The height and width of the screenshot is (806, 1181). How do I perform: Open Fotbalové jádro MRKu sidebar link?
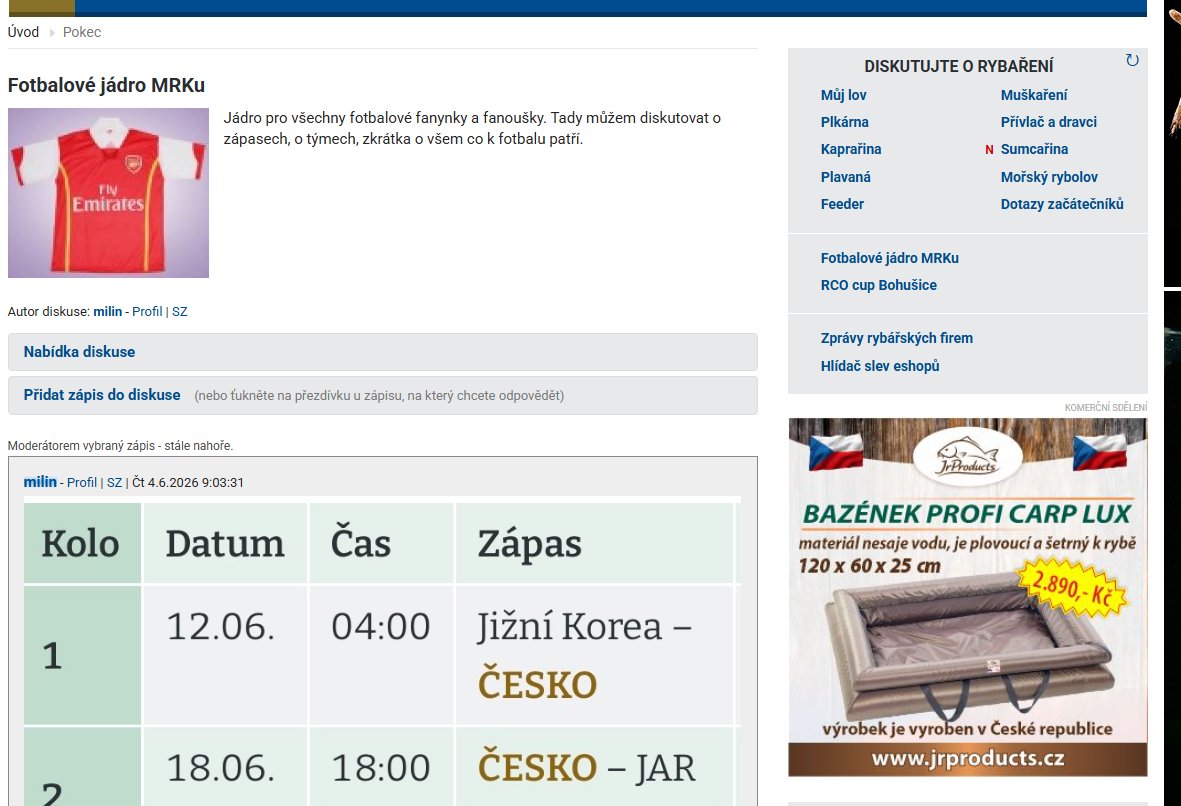point(890,258)
